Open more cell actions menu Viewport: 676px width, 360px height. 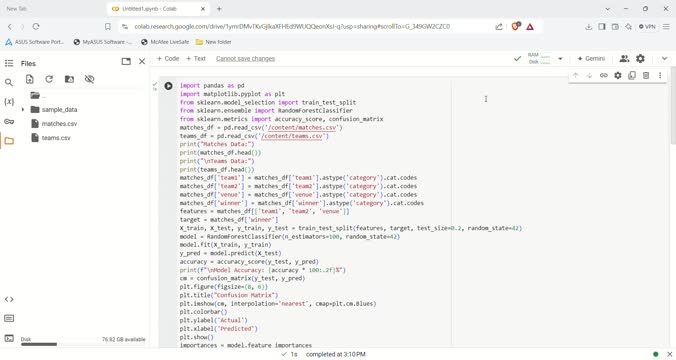click(660, 75)
